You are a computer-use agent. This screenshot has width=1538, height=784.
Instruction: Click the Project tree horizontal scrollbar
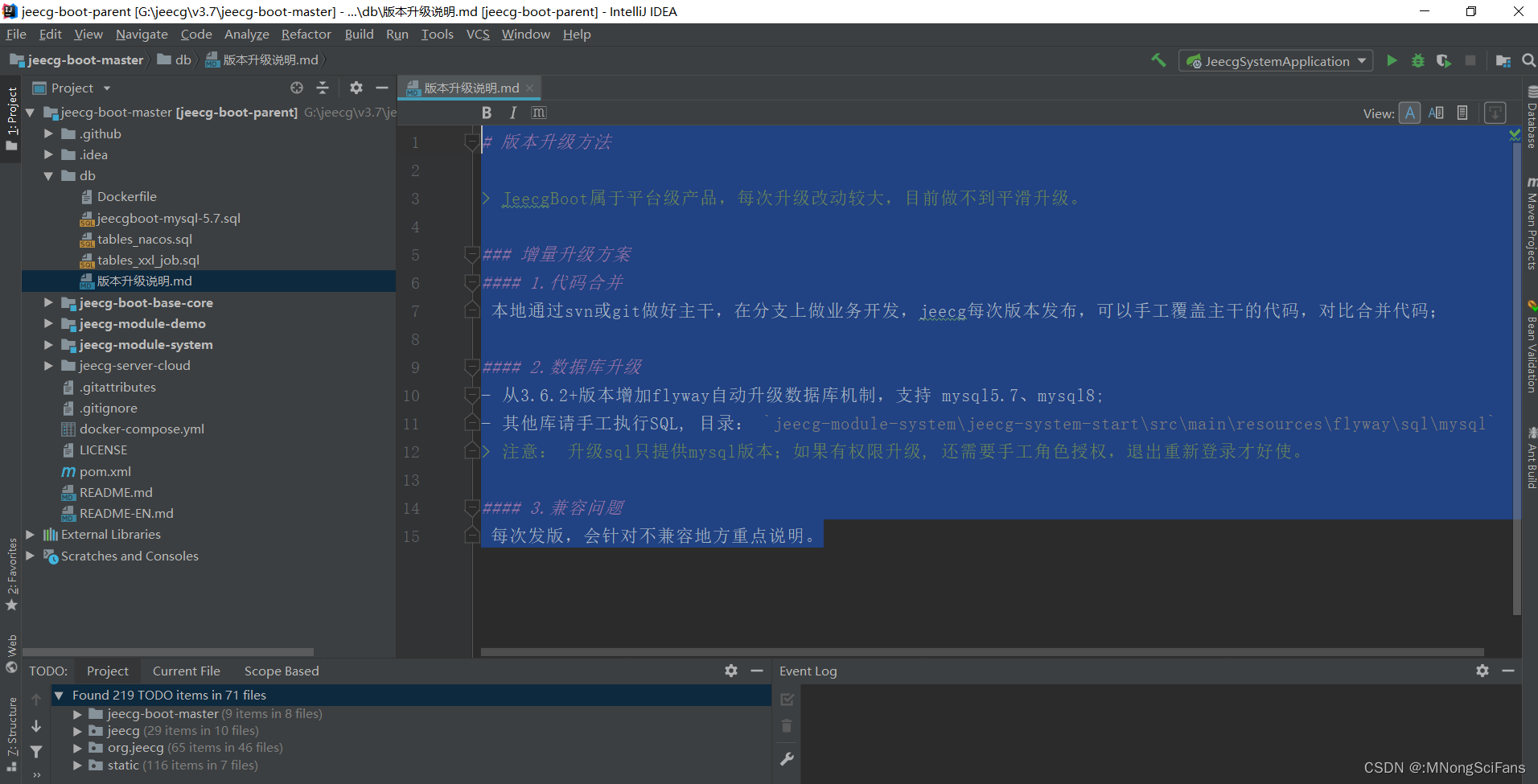pyautogui.click(x=168, y=652)
